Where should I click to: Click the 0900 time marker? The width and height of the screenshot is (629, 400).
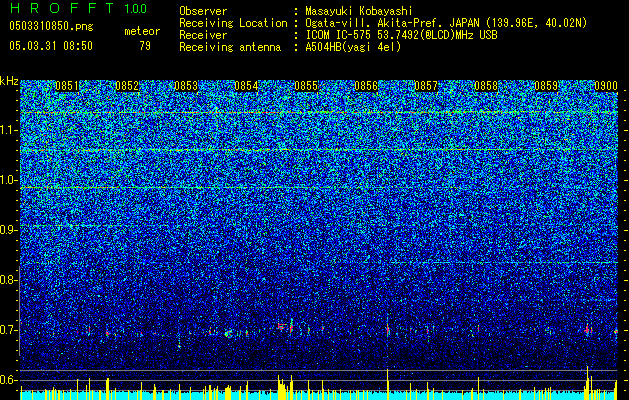605,86
